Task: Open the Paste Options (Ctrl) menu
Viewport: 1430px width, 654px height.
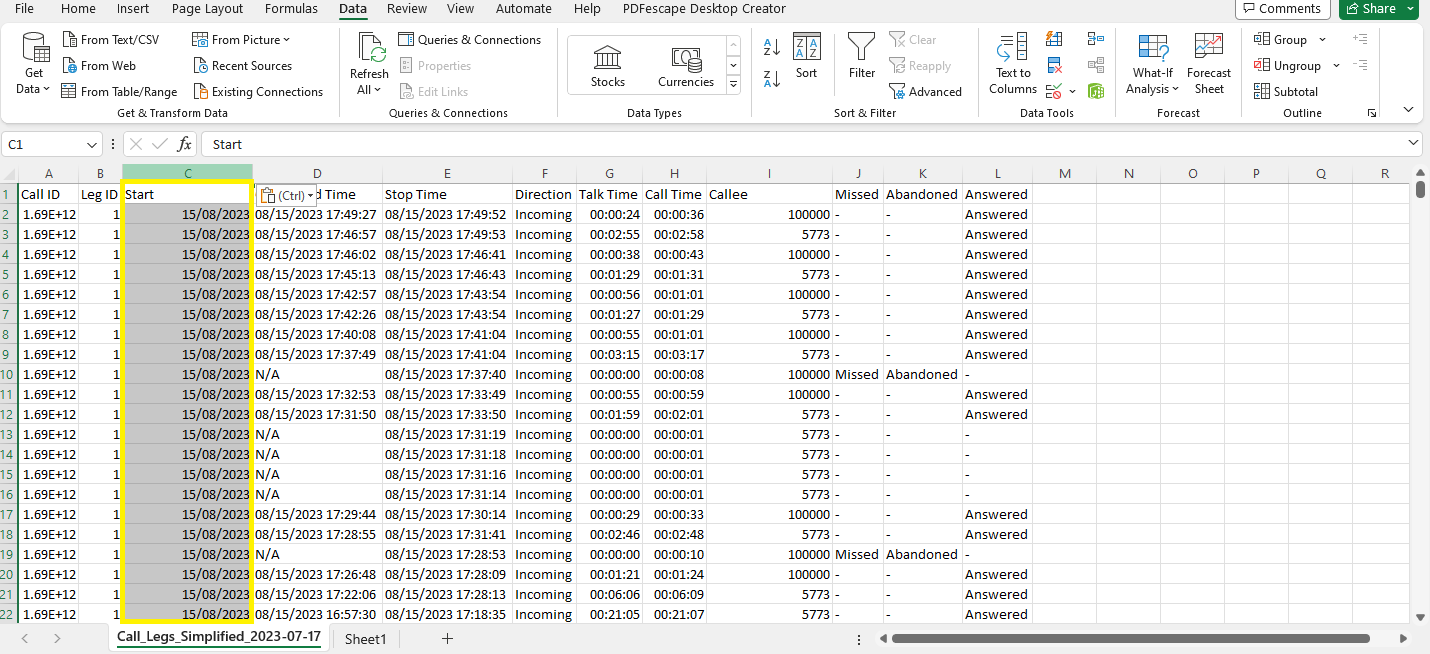Action: click(286, 195)
